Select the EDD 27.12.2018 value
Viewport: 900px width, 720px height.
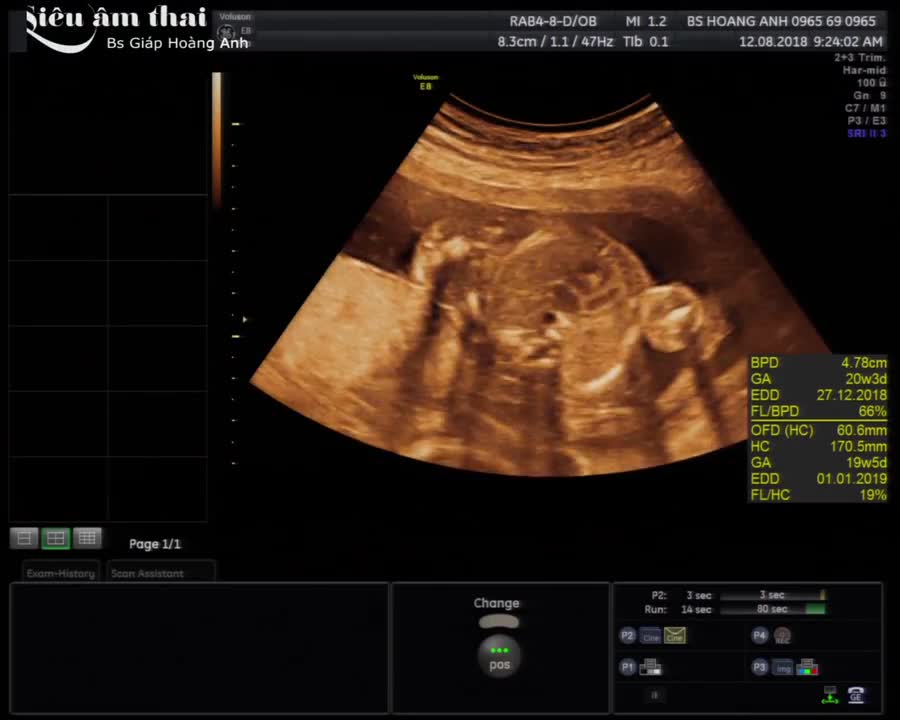(x=818, y=395)
